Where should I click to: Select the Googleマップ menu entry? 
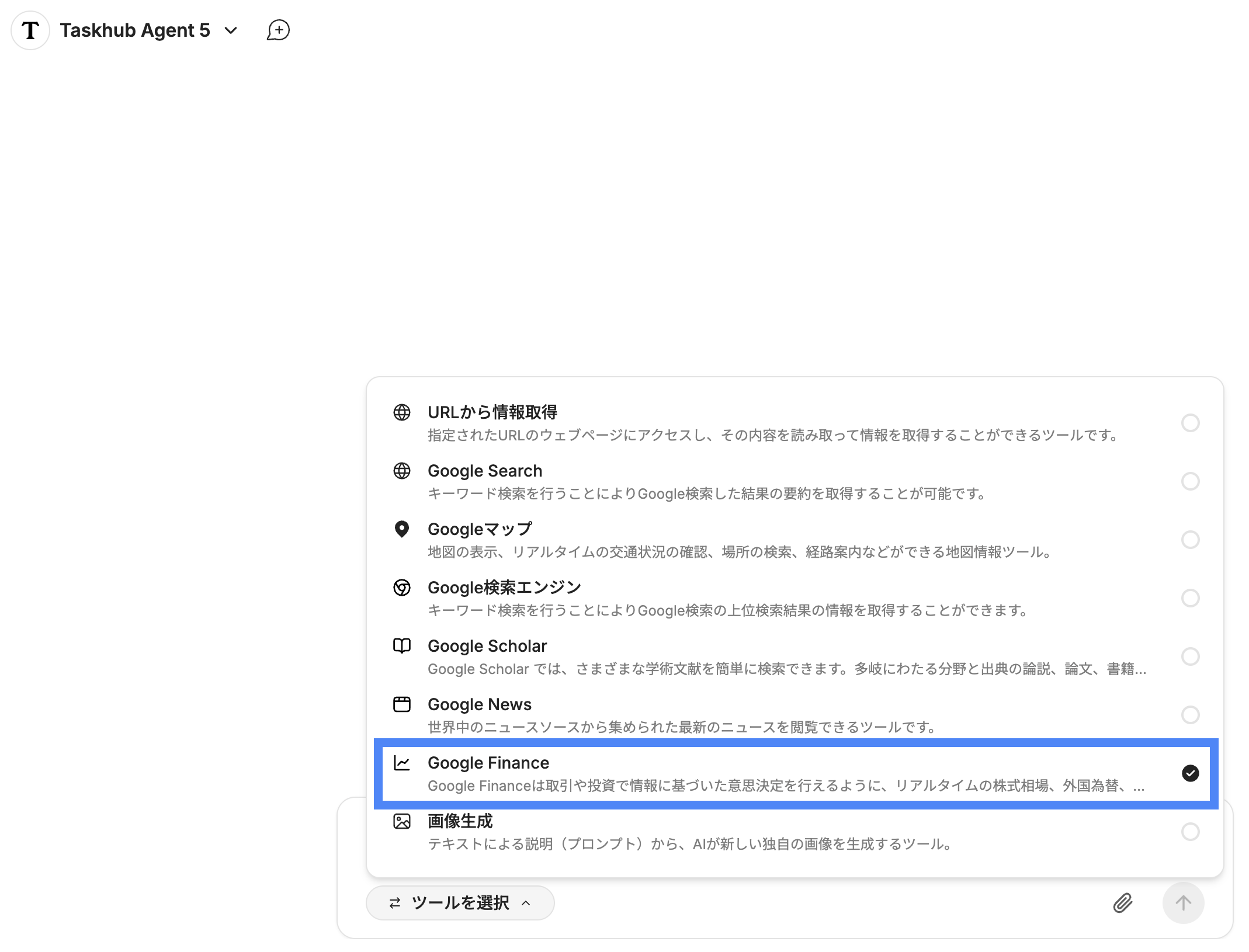tap(480, 529)
